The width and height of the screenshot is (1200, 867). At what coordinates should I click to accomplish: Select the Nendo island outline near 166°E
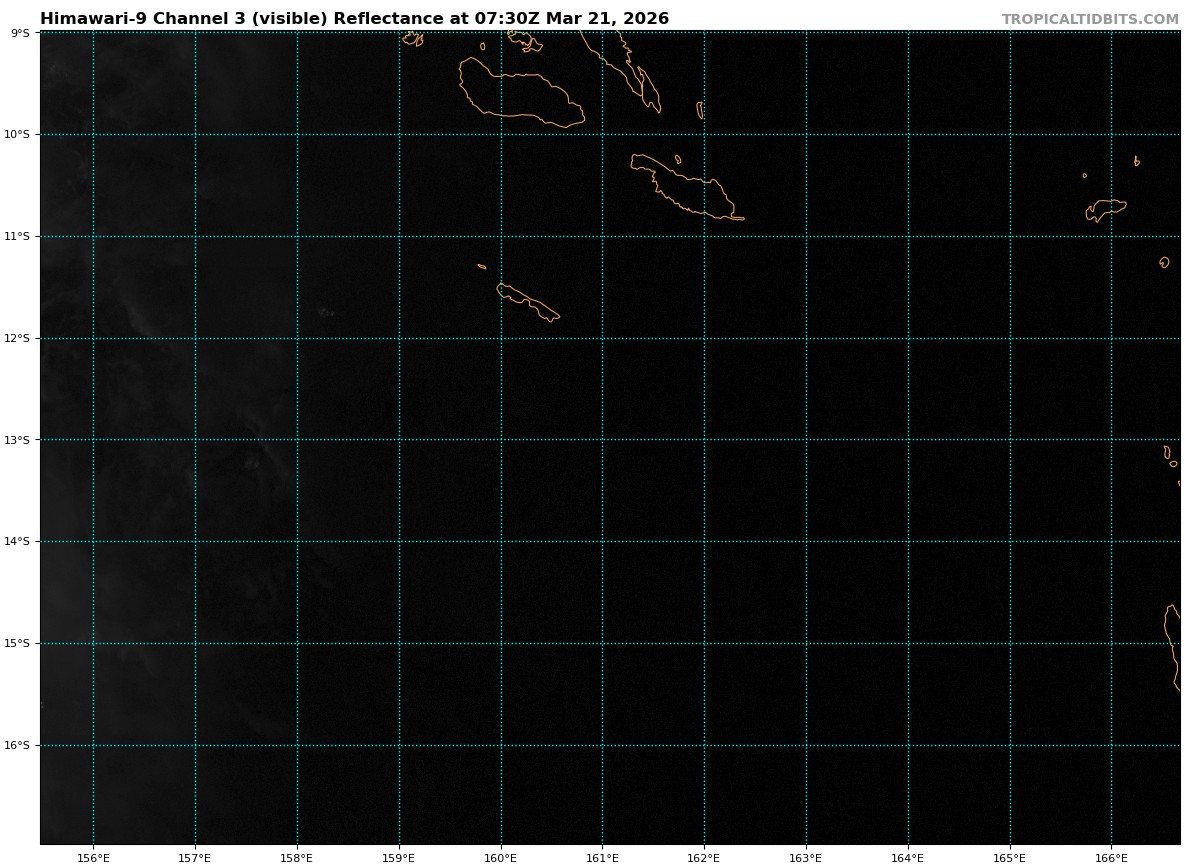[x=1106, y=209]
